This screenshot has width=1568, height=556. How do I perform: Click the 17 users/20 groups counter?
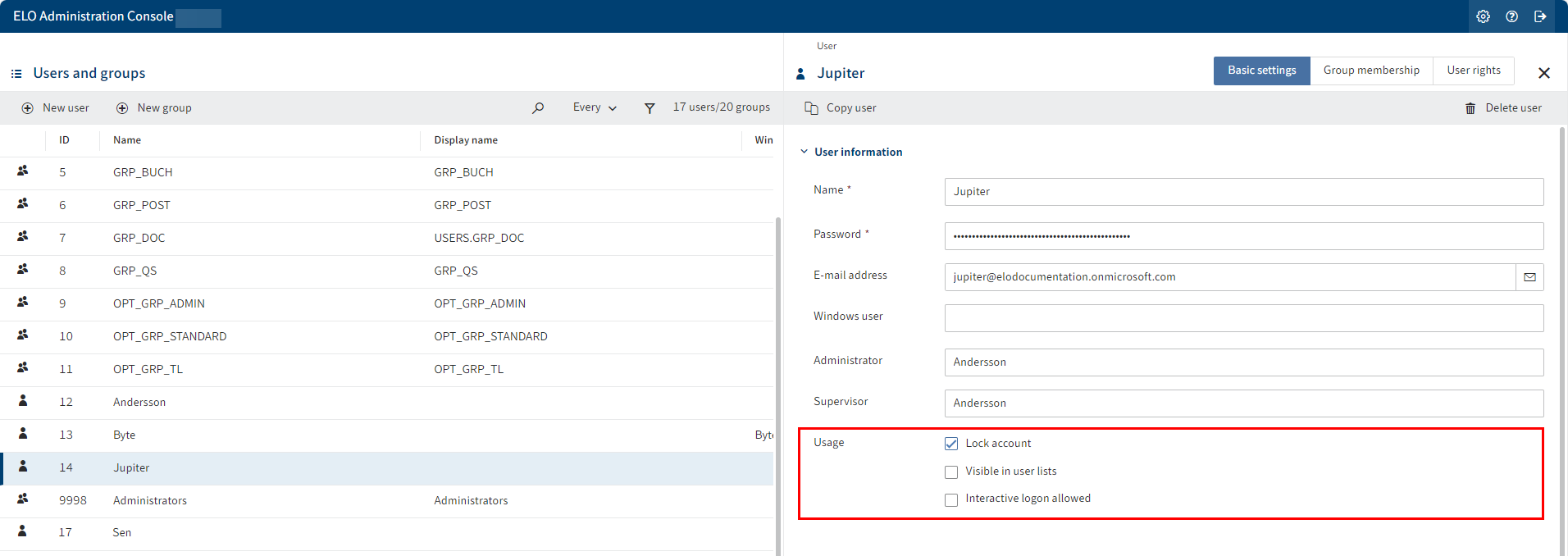pos(722,107)
